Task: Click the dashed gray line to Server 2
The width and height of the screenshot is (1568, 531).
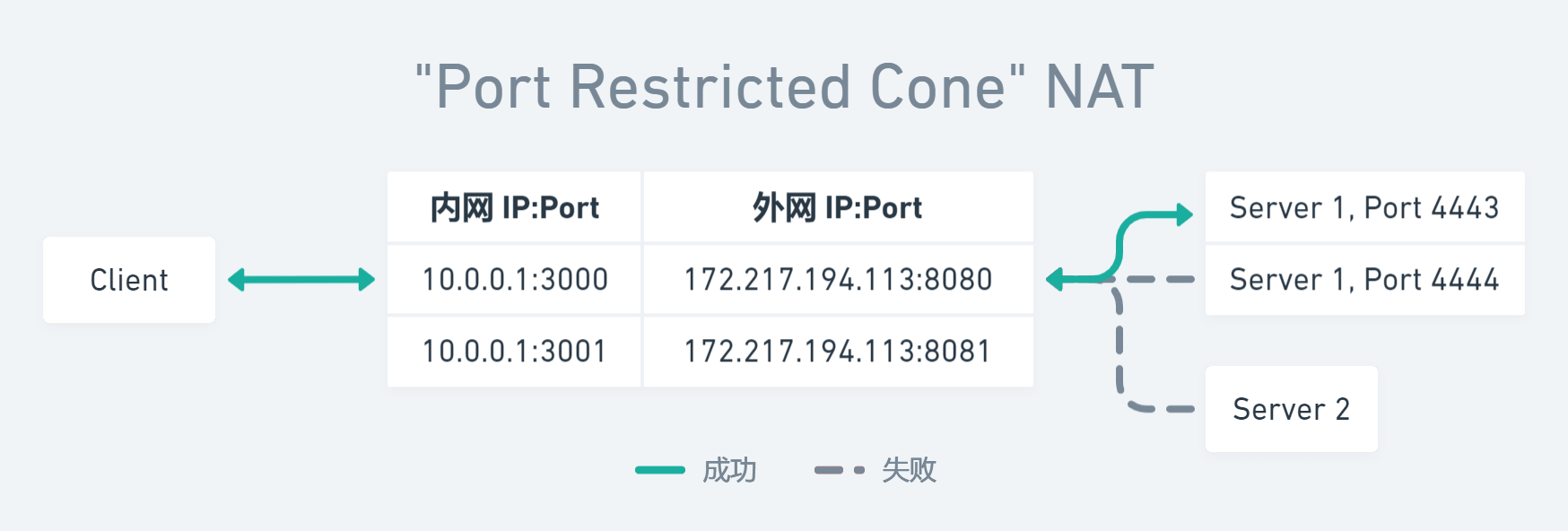Action: pos(1120,359)
